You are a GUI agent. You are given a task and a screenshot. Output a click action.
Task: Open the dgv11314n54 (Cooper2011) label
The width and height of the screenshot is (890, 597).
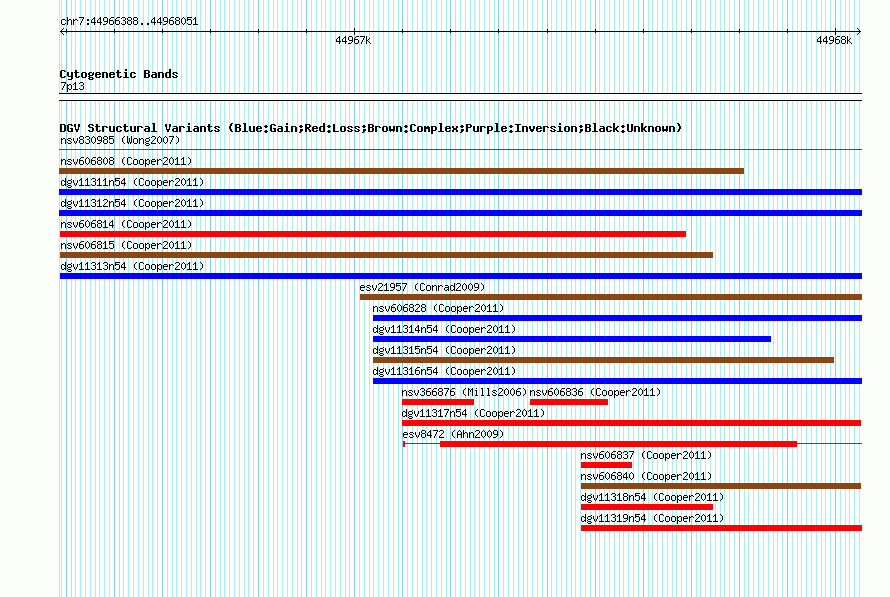(x=444, y=329)
